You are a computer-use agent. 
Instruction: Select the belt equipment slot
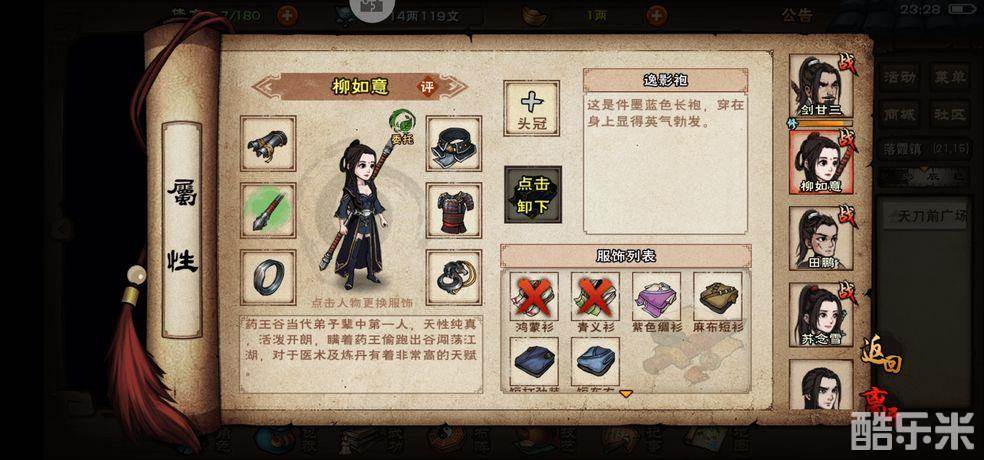(x=454, y=143)
